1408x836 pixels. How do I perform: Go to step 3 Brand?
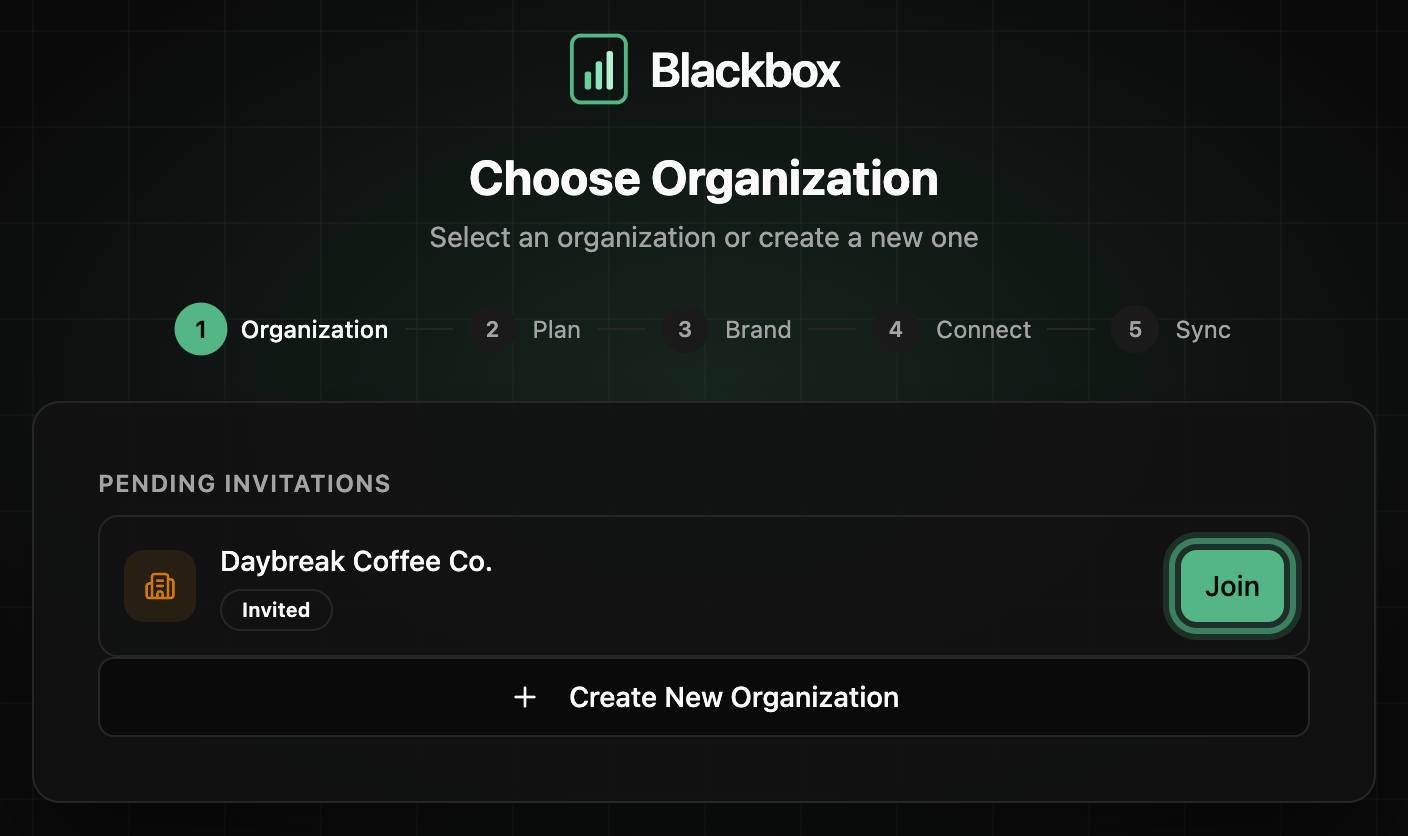pos(726,330)
